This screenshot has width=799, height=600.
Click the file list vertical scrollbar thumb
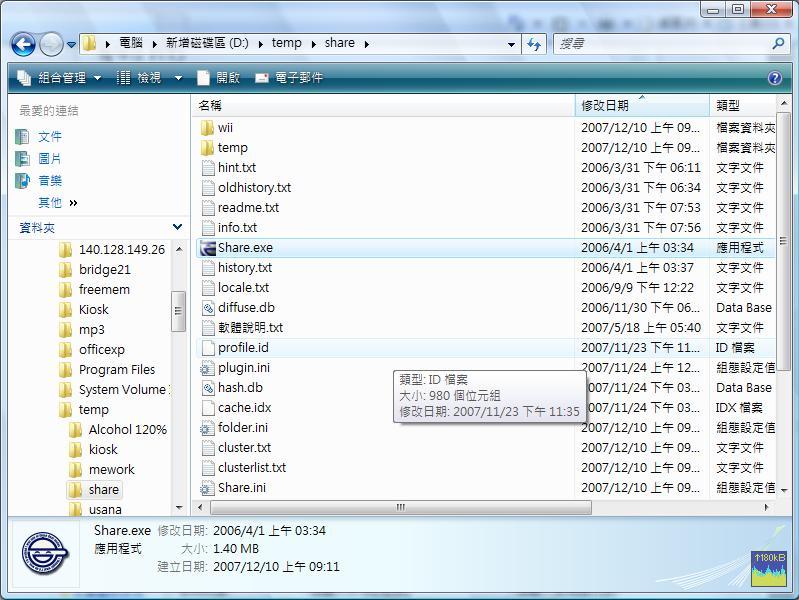coord(784,242)
